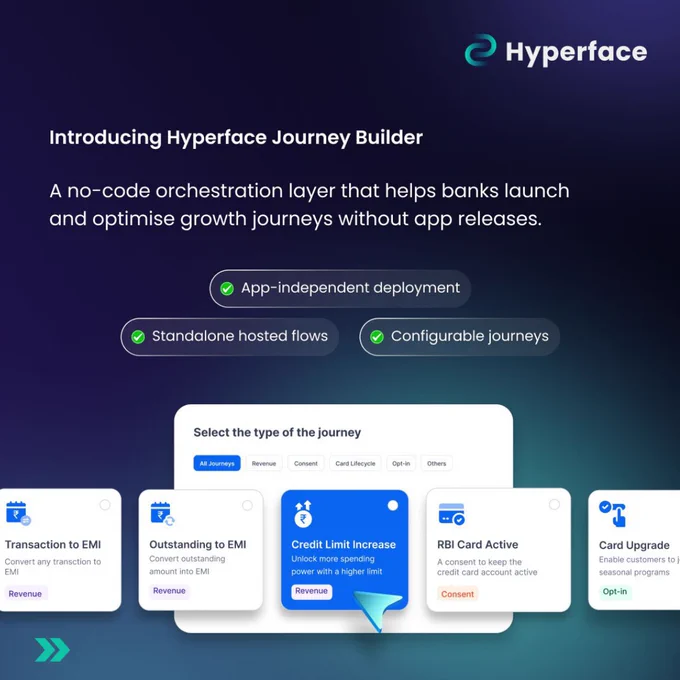680x680 pixels.
Task: Click the Hyperface swirl logo icon
Action: click(x=481, y=50)
